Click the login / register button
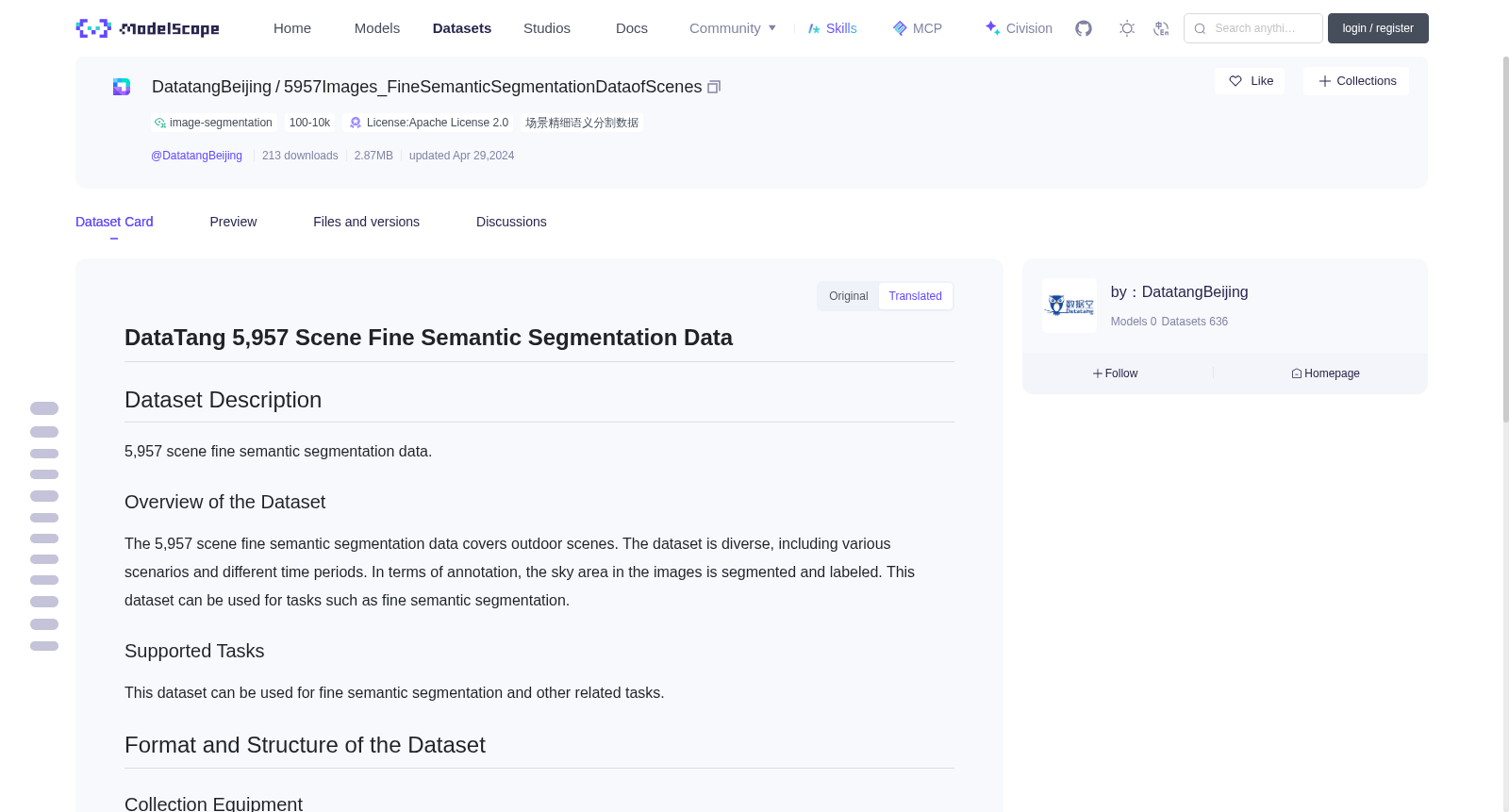Viewport: 1509px width, 812px height. 1378,28
